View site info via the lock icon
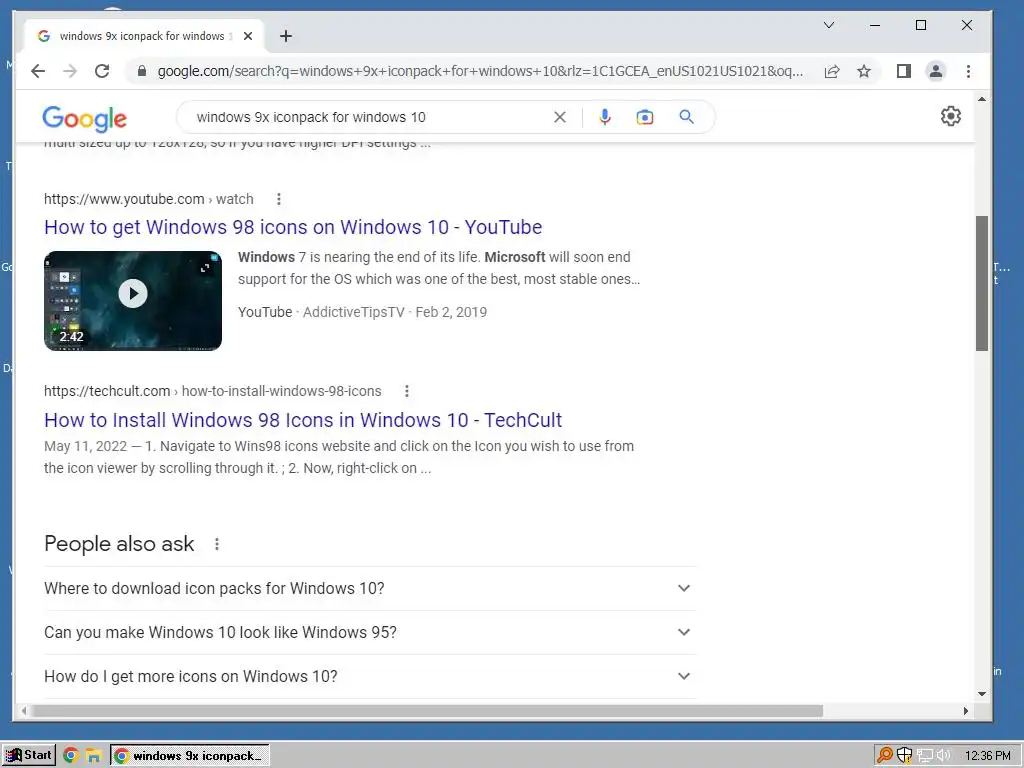 coord(142,71)
